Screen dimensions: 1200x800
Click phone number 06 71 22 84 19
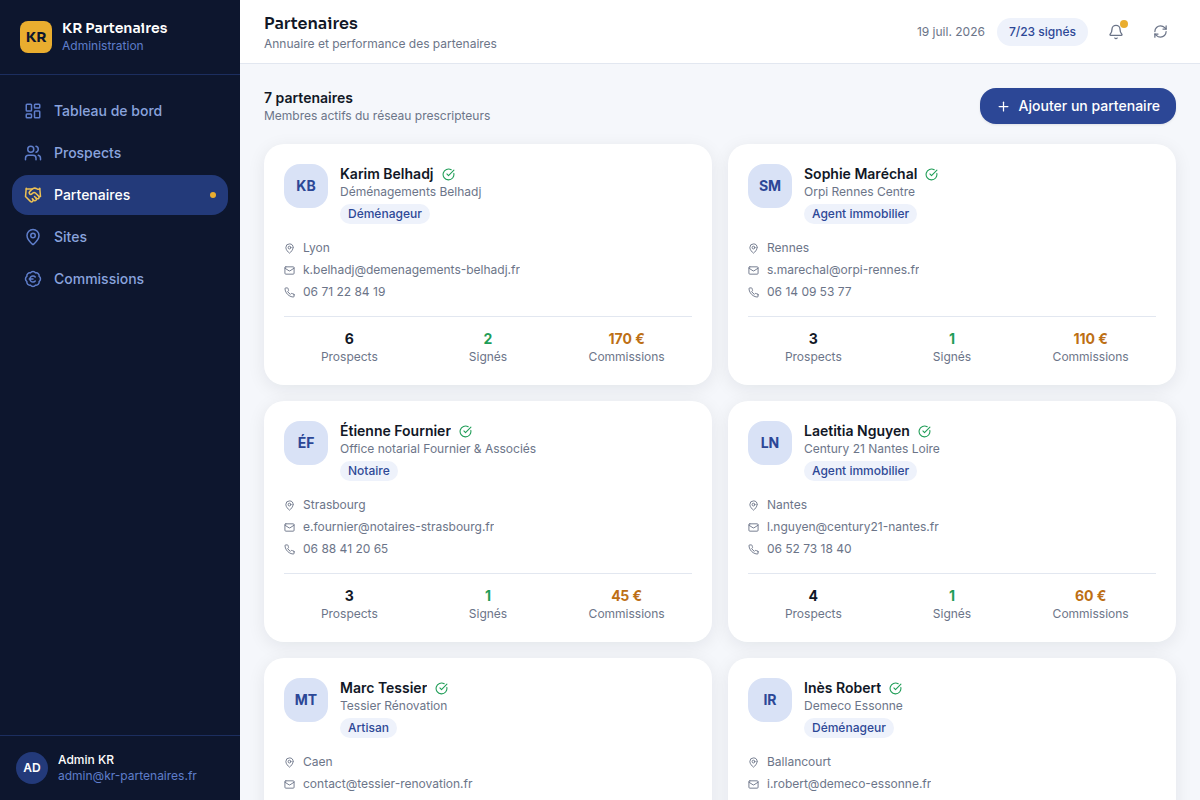point(344,292)
